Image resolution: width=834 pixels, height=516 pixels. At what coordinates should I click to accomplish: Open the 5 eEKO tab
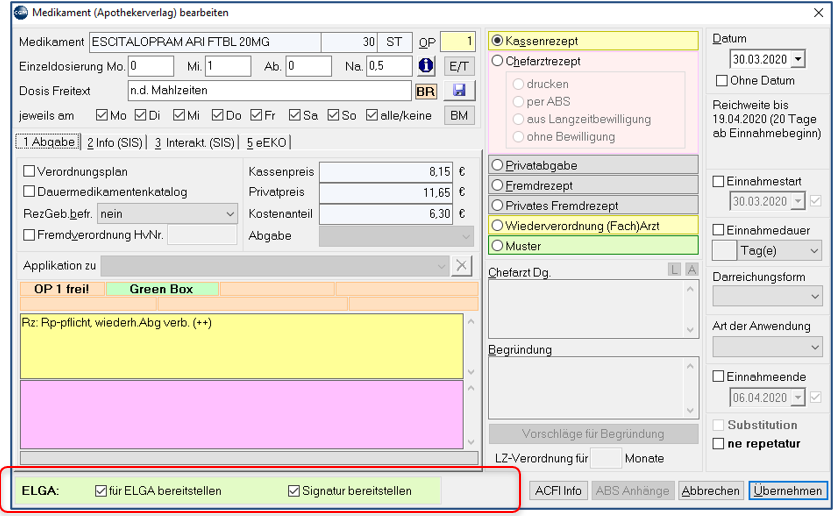point(266,143)
